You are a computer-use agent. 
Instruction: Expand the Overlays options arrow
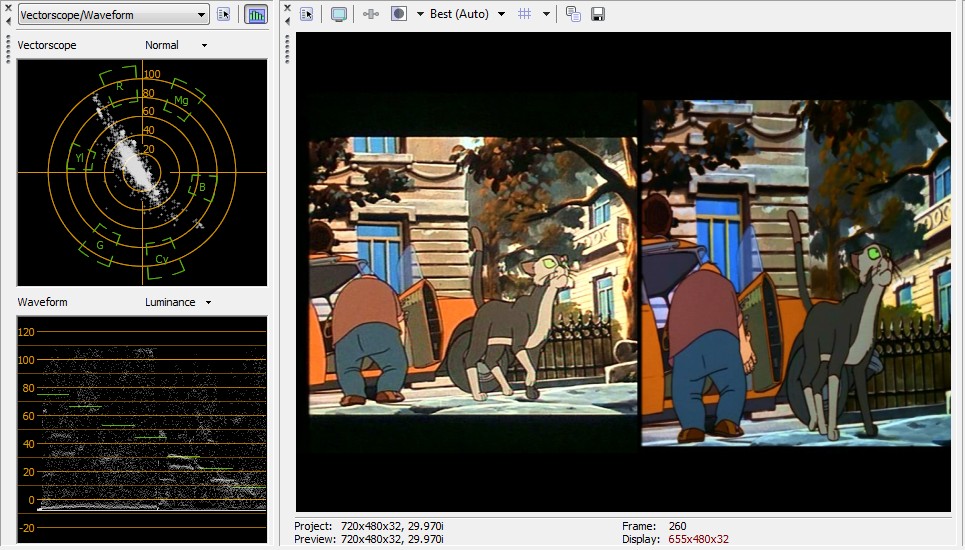pos(546,14)
